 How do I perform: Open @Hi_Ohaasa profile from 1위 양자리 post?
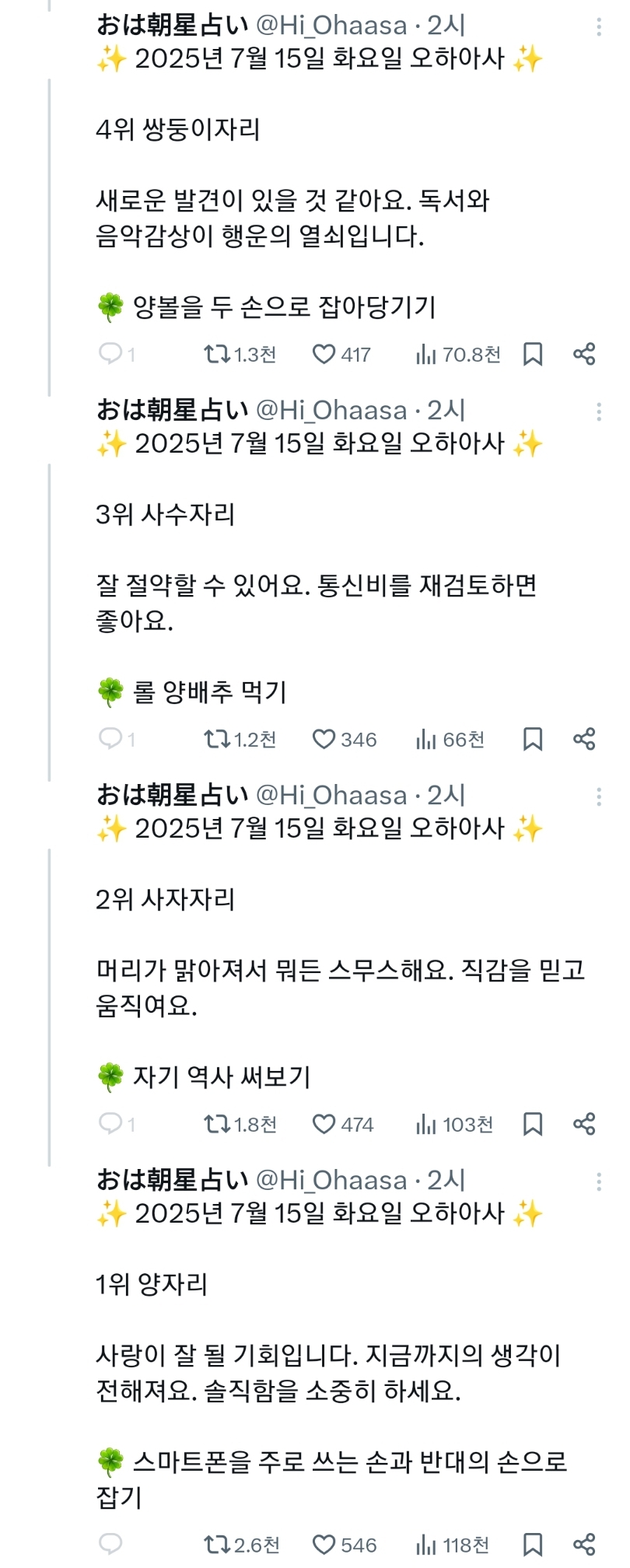click(x=332, y=1181)
